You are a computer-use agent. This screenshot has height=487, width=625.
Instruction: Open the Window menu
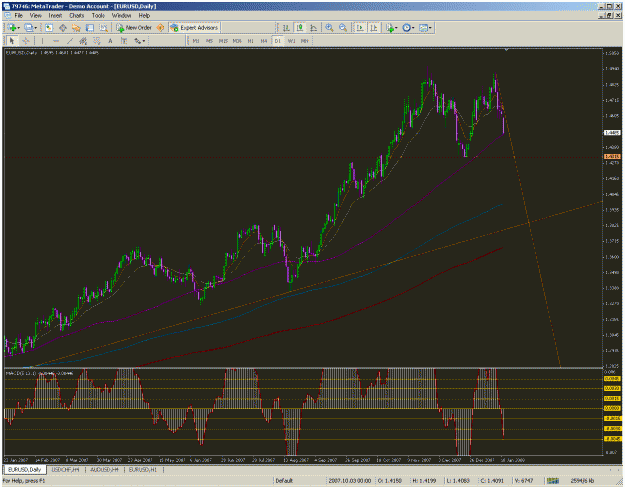[121, 16]
